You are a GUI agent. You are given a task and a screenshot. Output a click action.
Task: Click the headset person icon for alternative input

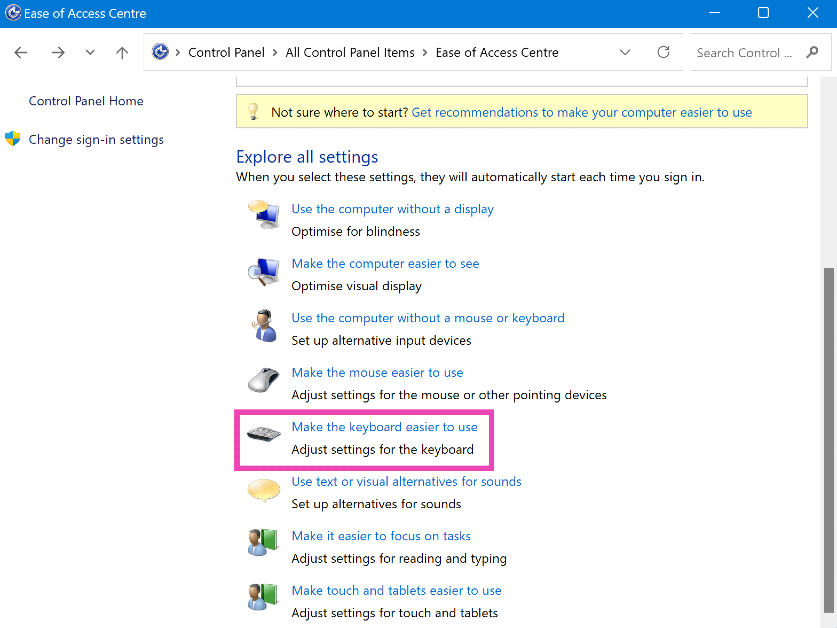pos(263,325)
